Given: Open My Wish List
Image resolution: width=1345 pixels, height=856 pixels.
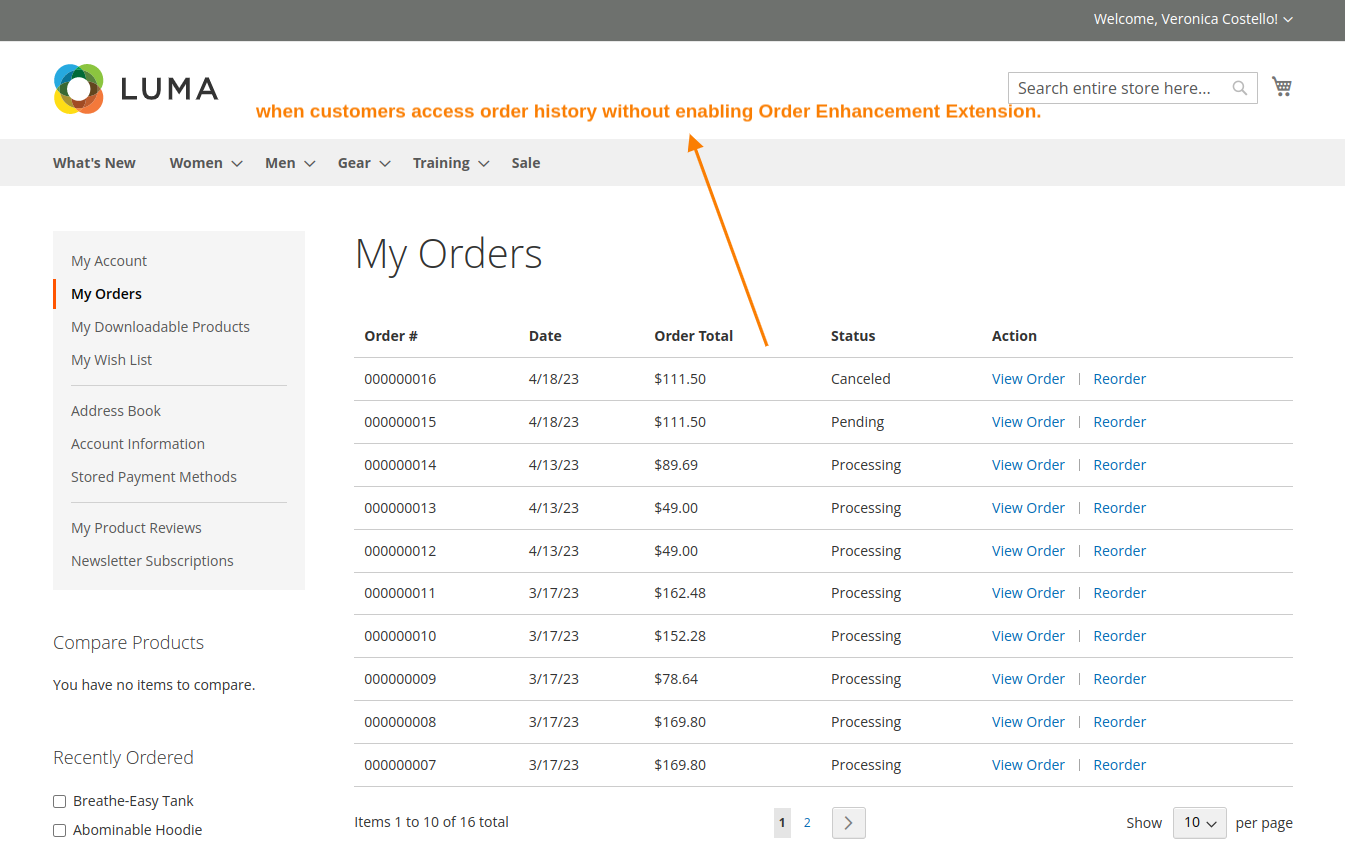Looking at the screenshot, I should (111, 359).
